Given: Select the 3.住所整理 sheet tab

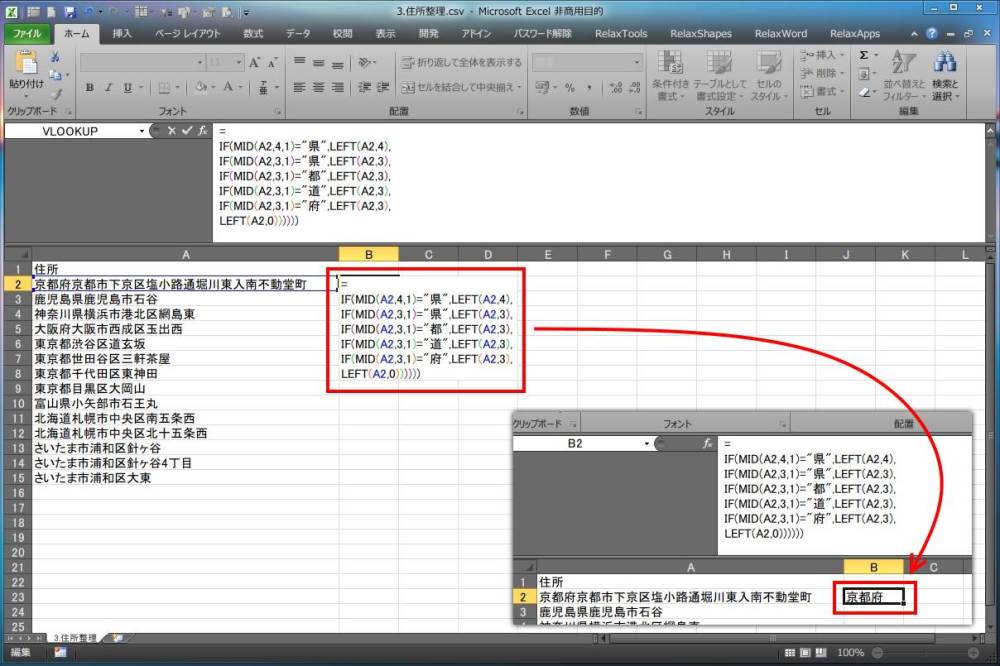Looking at the screenshot, I should point(75,638).
